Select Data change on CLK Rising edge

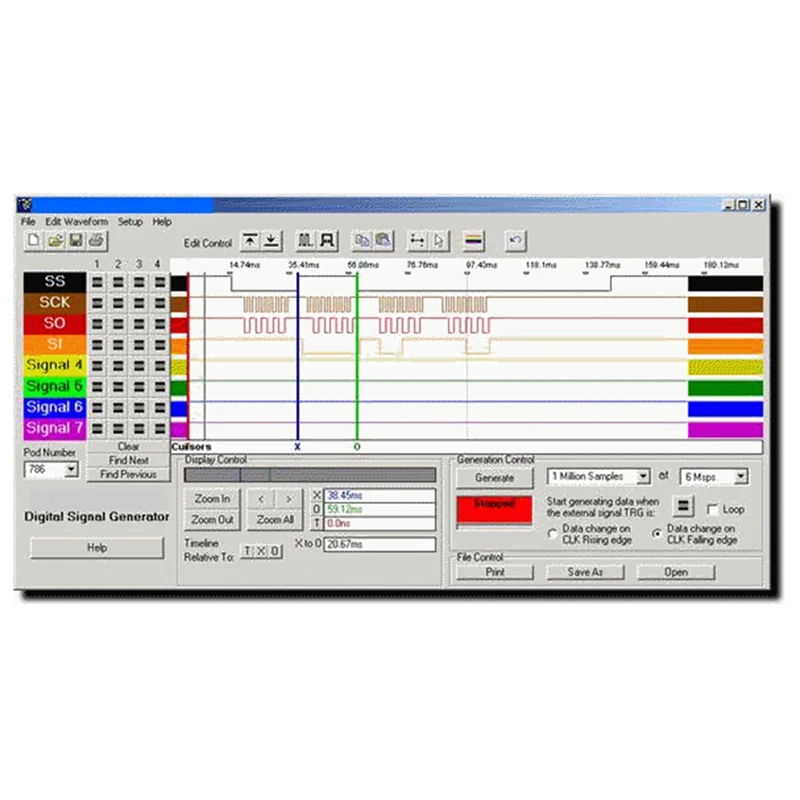click(x=552, y=534)
